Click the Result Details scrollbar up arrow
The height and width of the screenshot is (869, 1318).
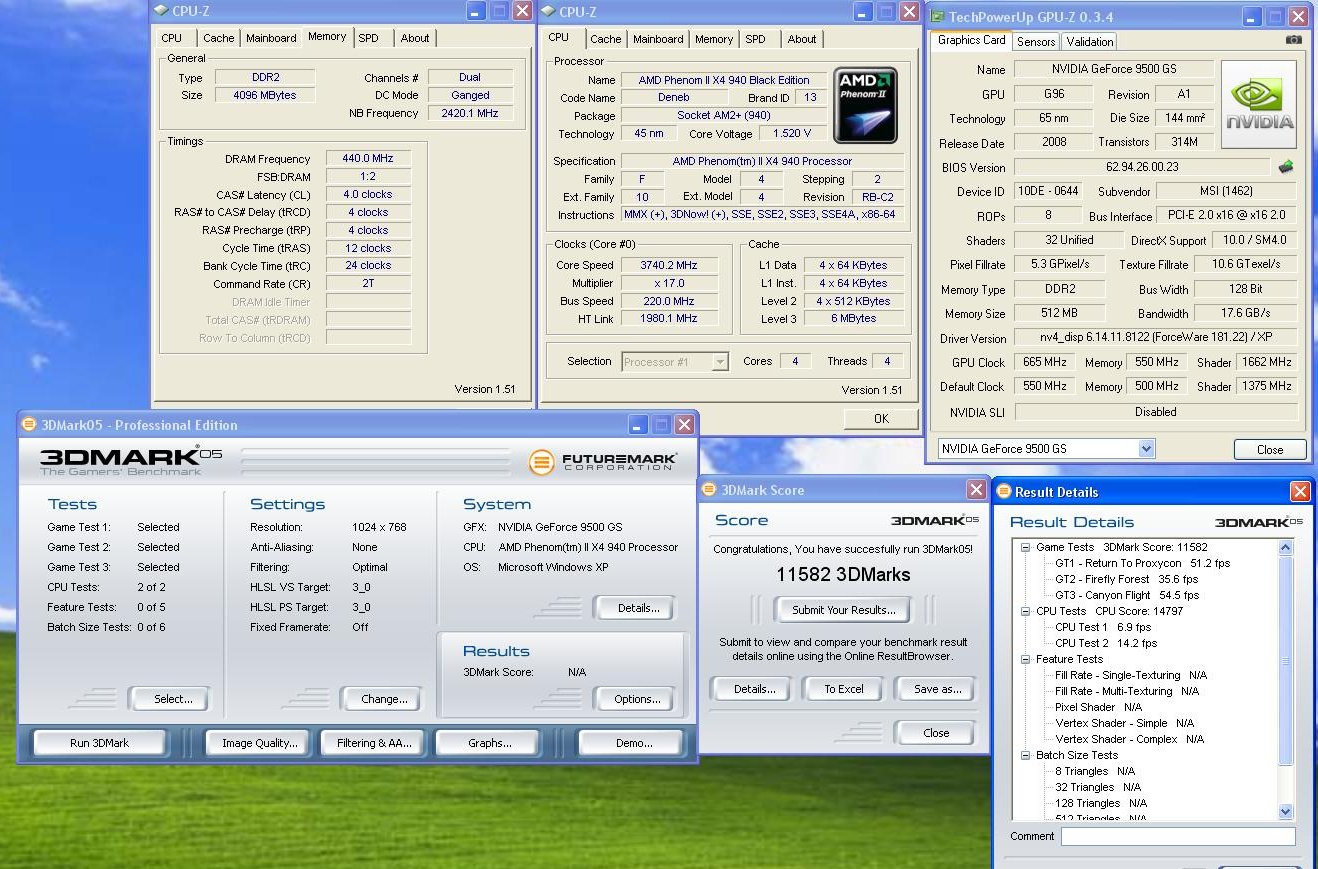point(1285,547)
